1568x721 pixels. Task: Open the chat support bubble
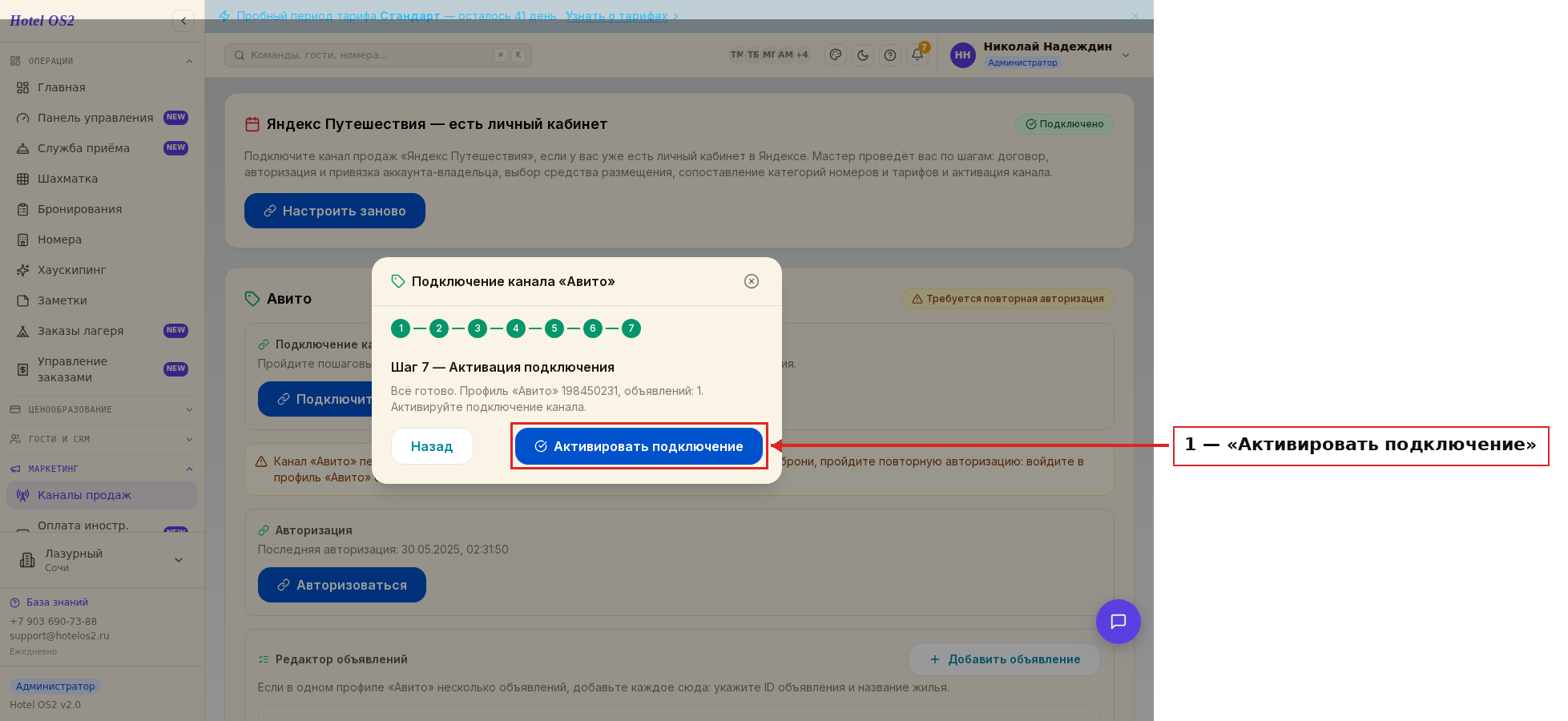tap(1119, 622)
